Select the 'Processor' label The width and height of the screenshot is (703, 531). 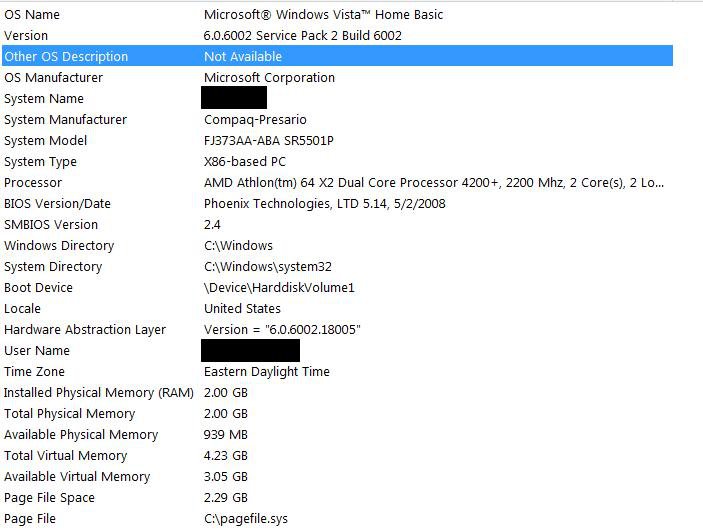[33, 183]
